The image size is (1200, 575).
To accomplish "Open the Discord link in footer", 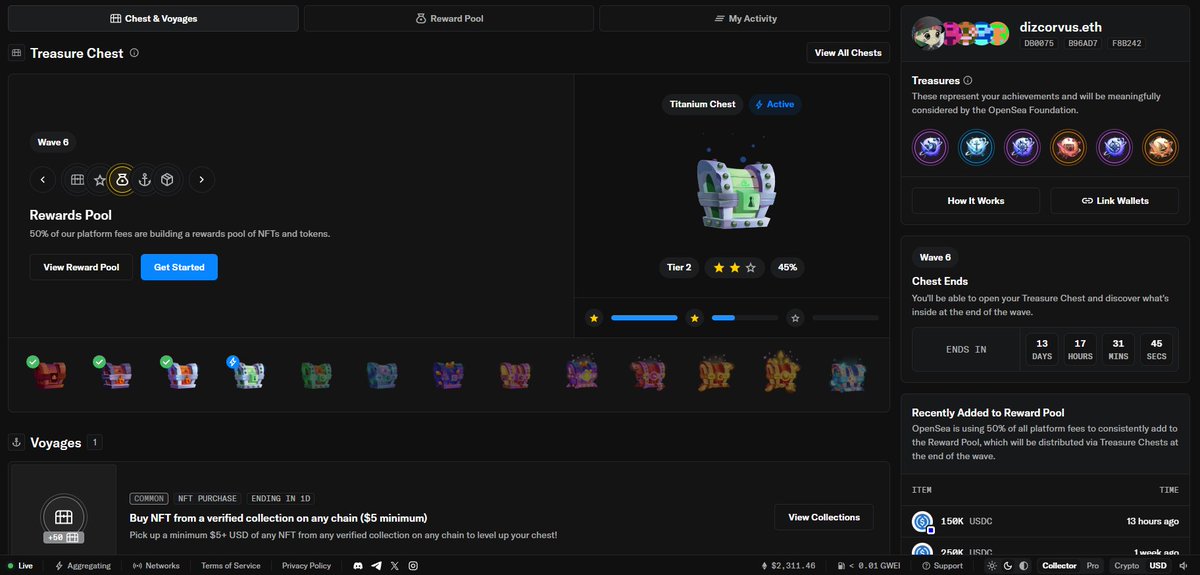I will pyautogui.click(x=357, y=566).
